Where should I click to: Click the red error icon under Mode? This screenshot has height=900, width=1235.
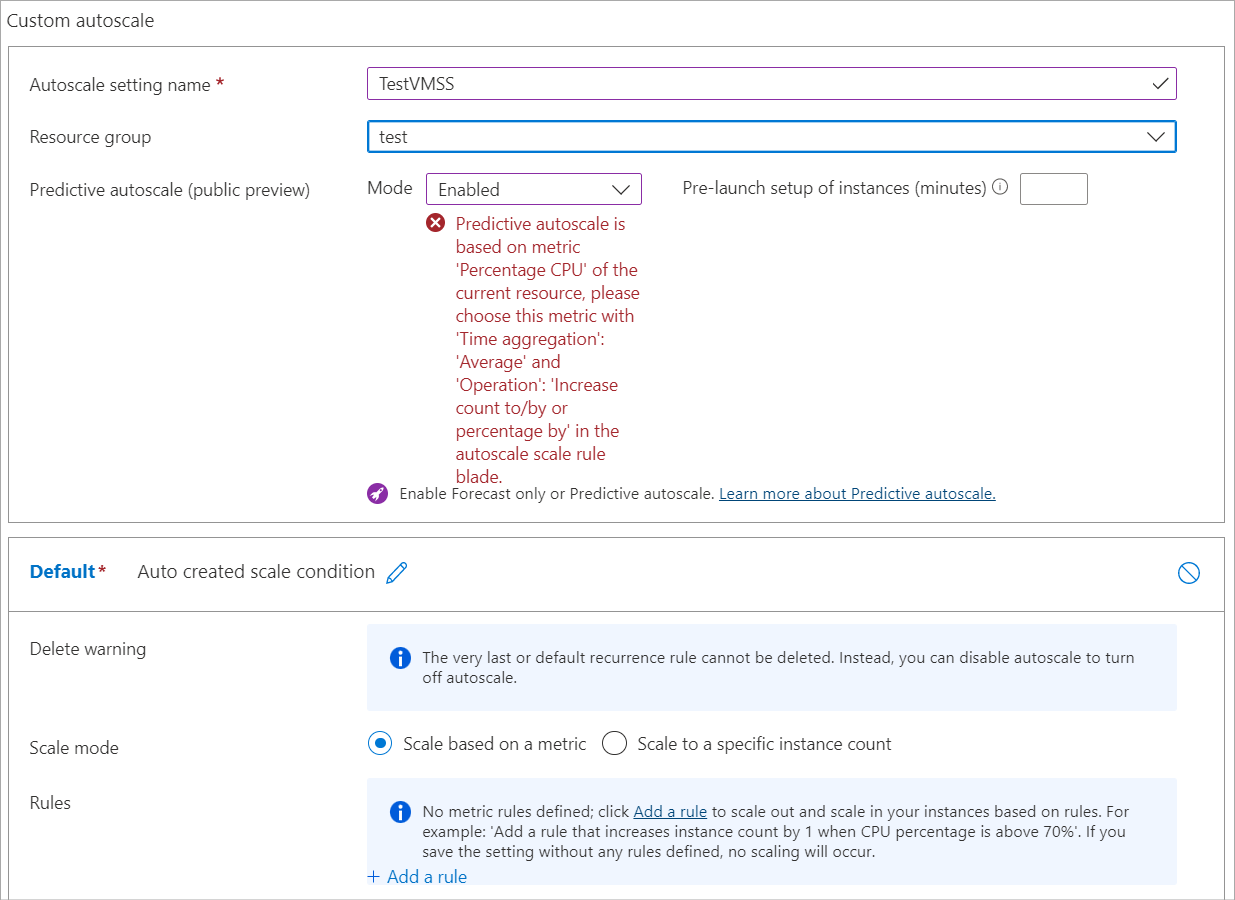coord(436,223)
